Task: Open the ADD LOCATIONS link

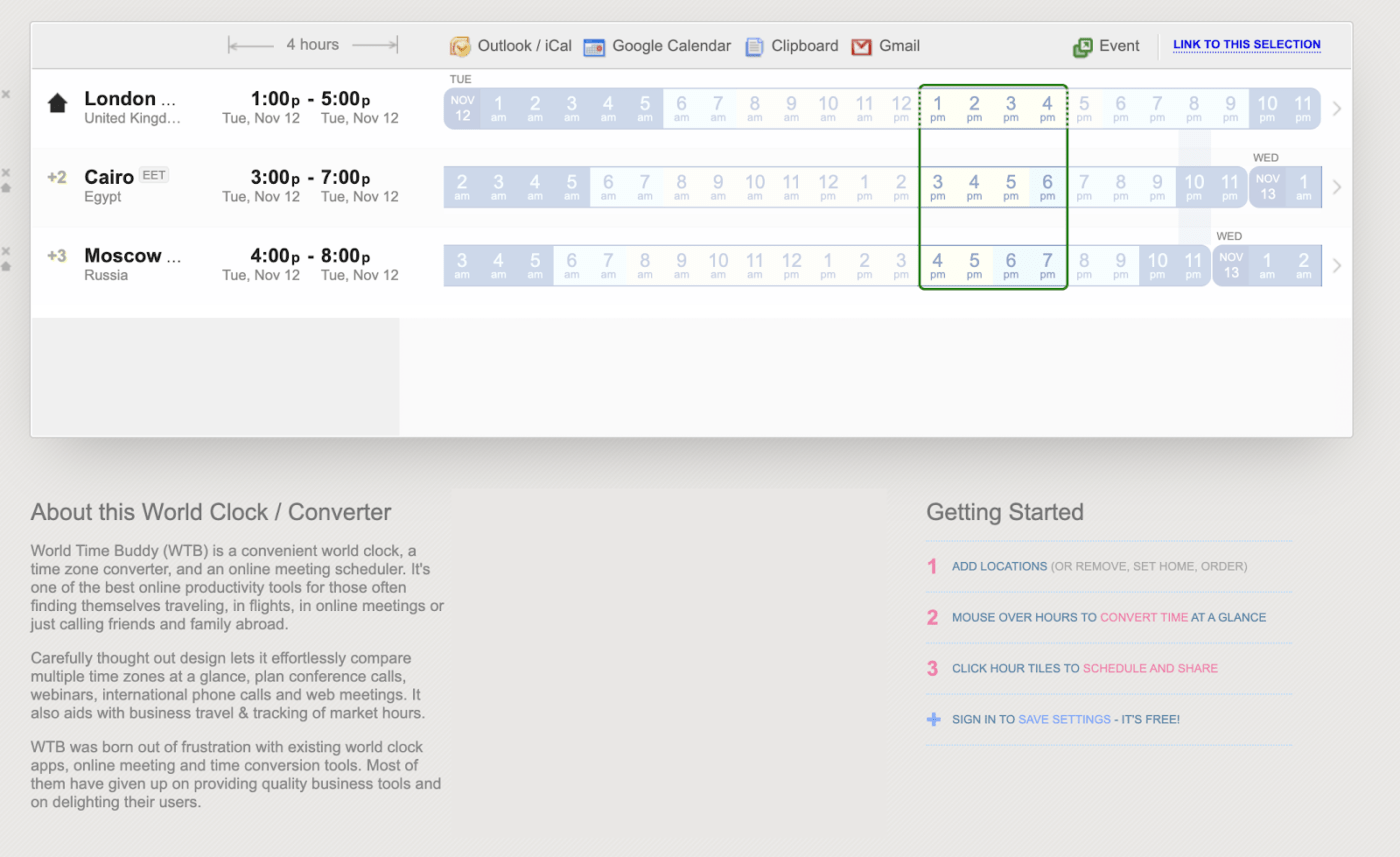Action: (x=999, y=566)
